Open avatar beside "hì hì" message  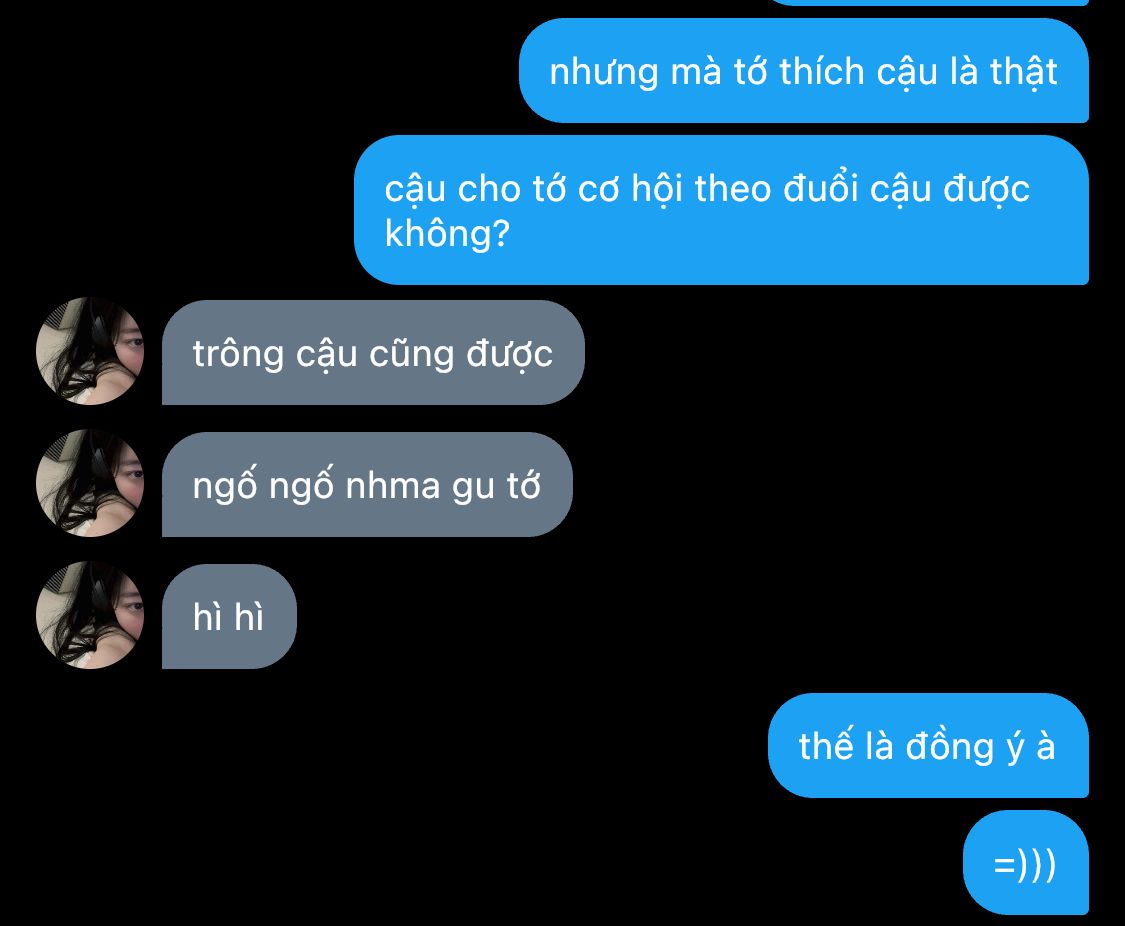click(x=90, y=615)
